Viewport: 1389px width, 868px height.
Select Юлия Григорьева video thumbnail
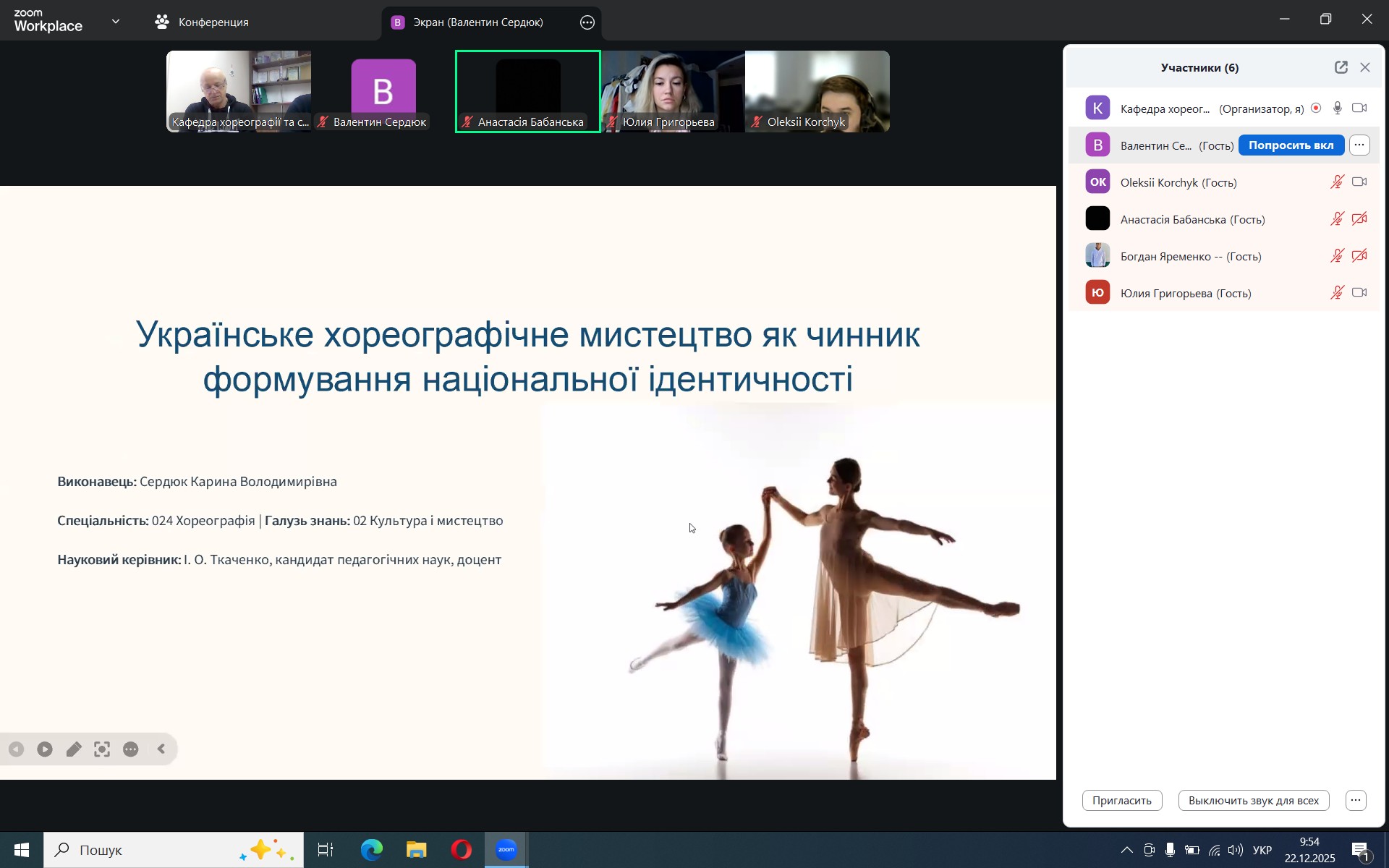click(673, 91)
